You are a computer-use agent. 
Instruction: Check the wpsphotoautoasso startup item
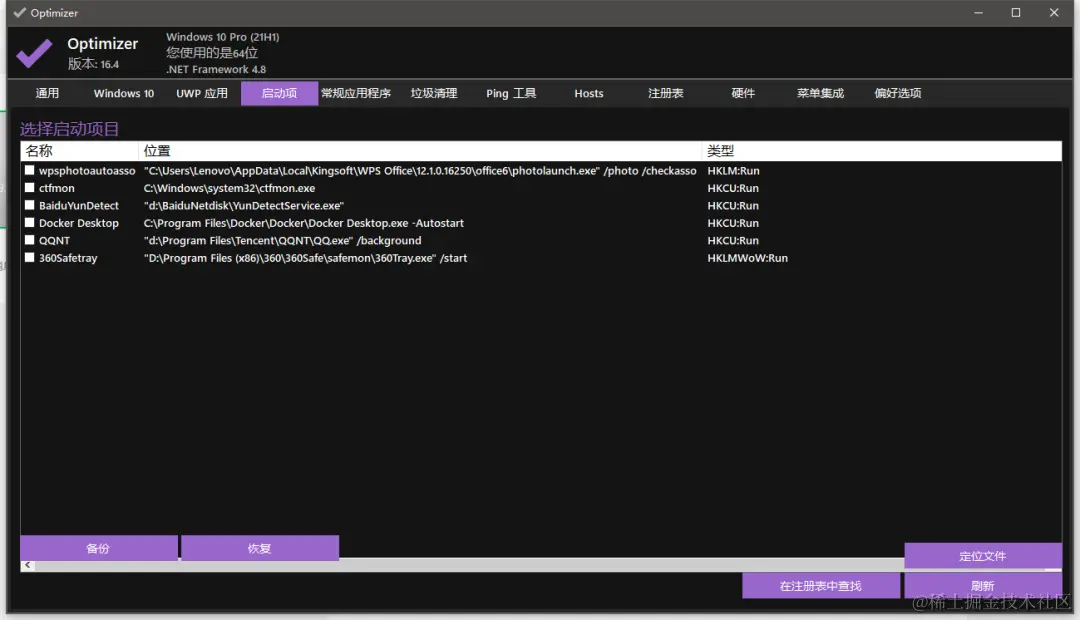pyautogui.click(x=30, y=170)
